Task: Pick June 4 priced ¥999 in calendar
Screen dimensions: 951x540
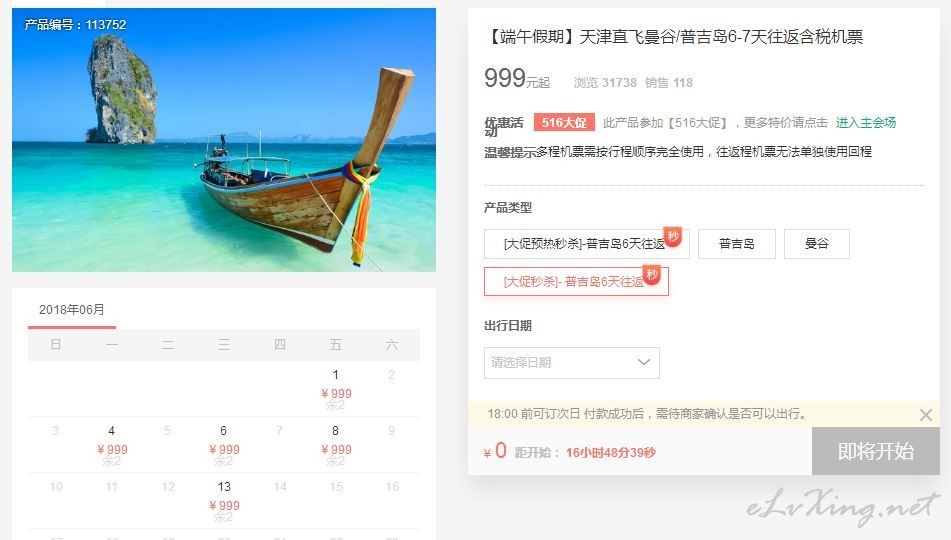Action: (x=112, y=444)
